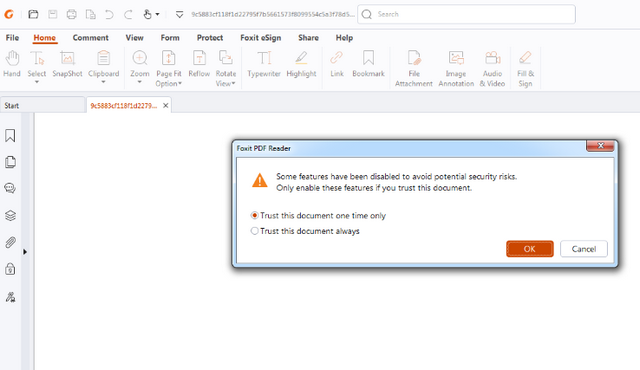Click Rotate View tool
640x370 pixels.
click(x=226, y=69)
